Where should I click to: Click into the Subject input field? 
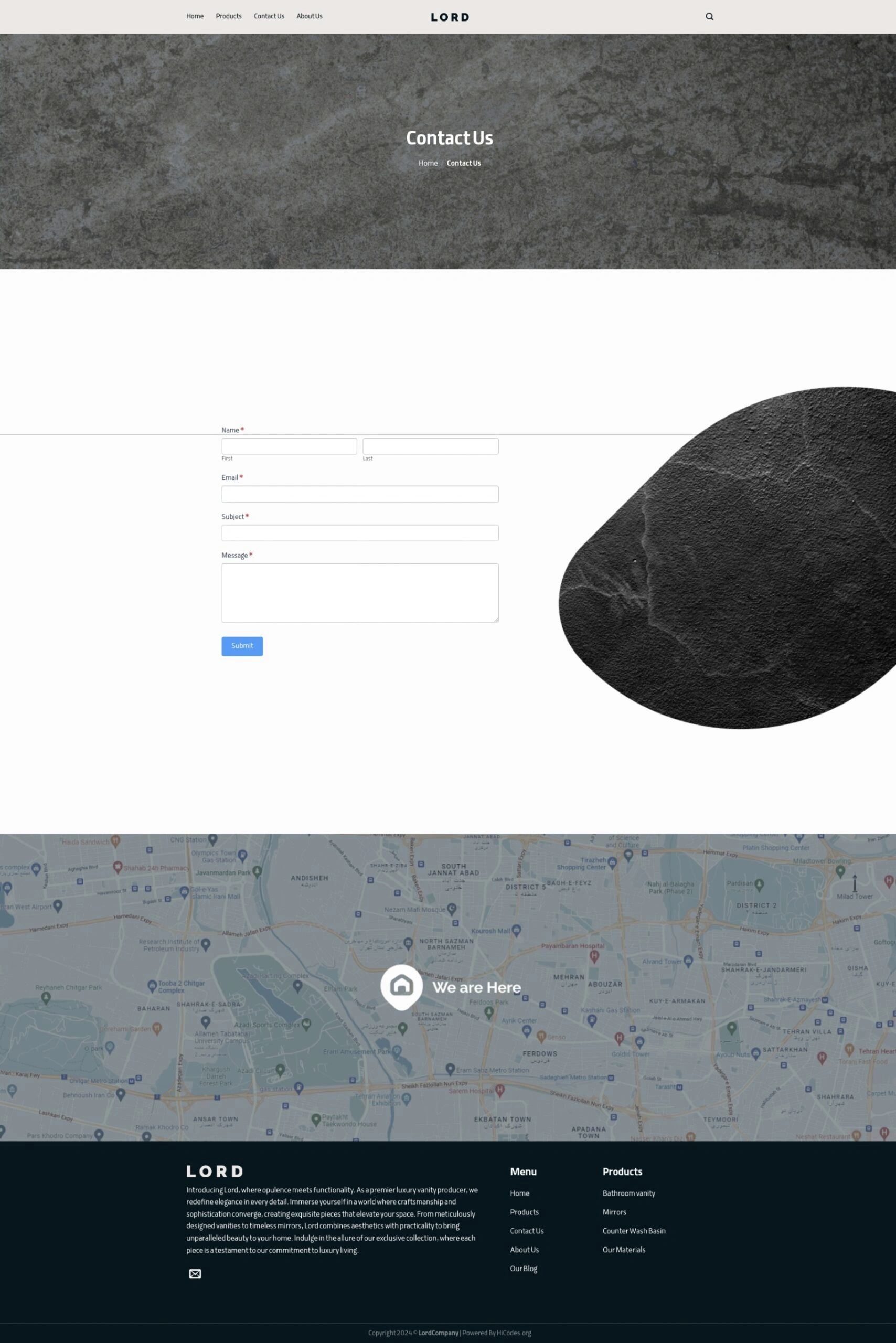(360, 532)
